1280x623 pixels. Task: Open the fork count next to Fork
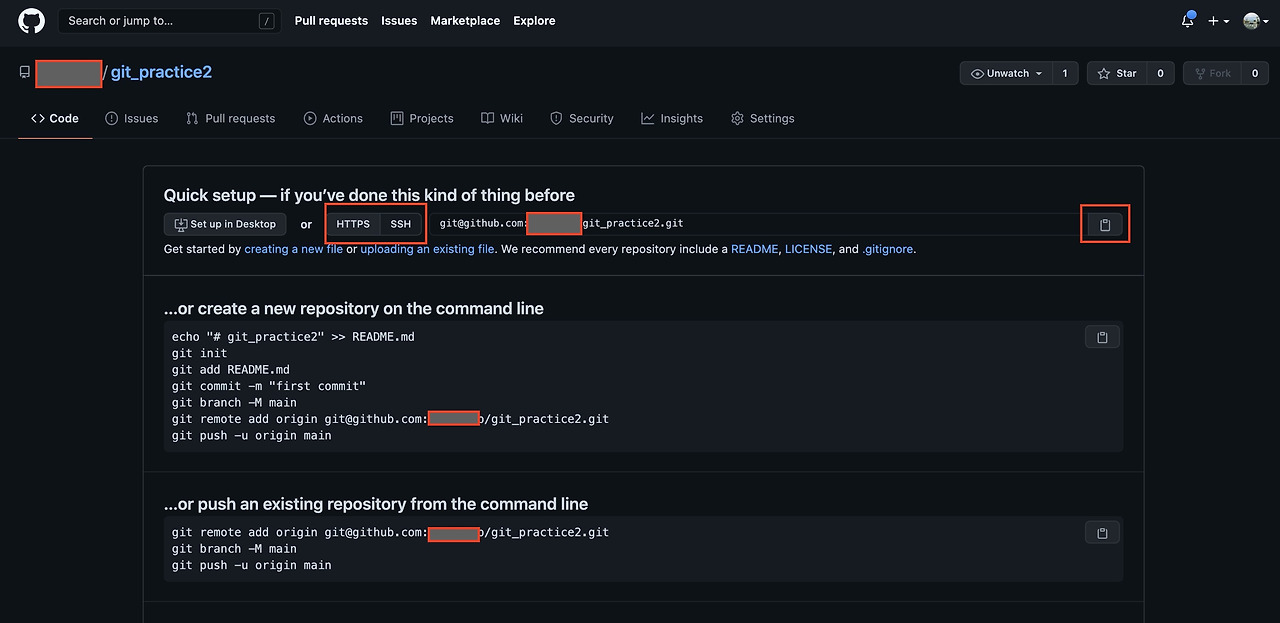1255,73
